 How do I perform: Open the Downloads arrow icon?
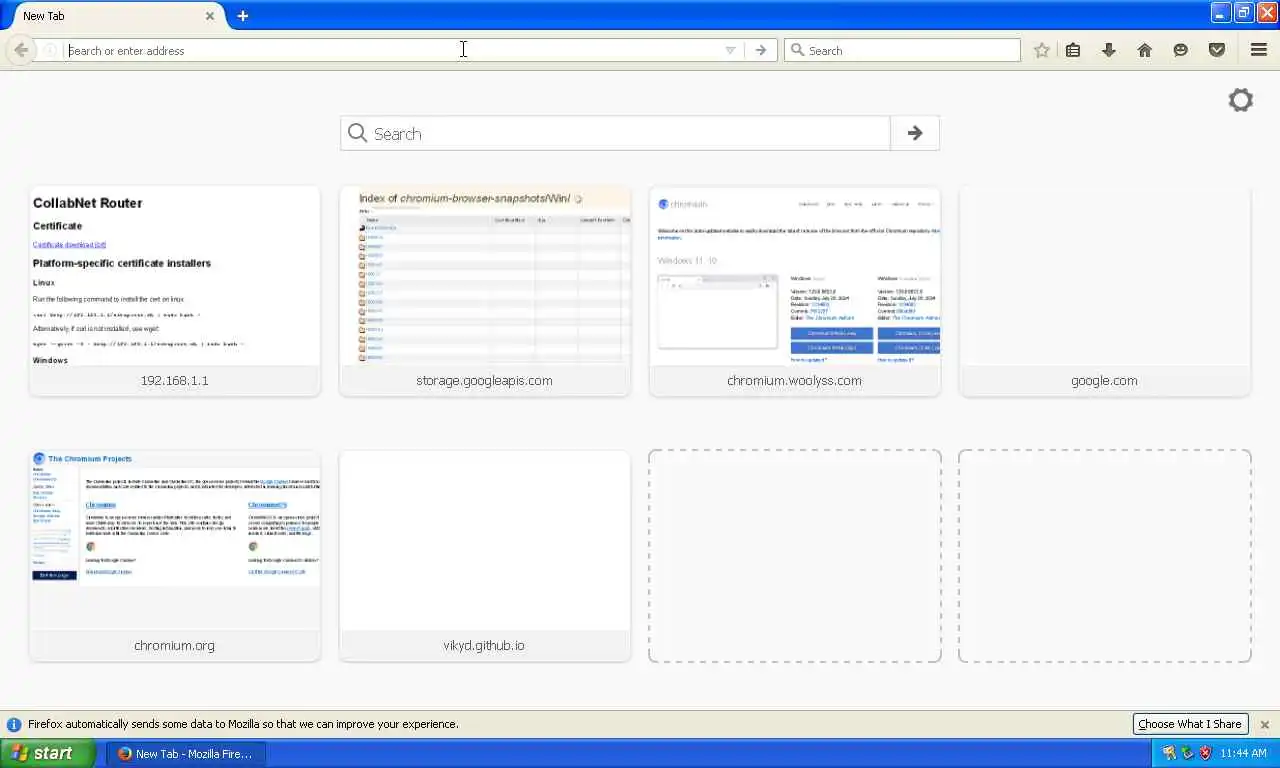(1109, 50)
